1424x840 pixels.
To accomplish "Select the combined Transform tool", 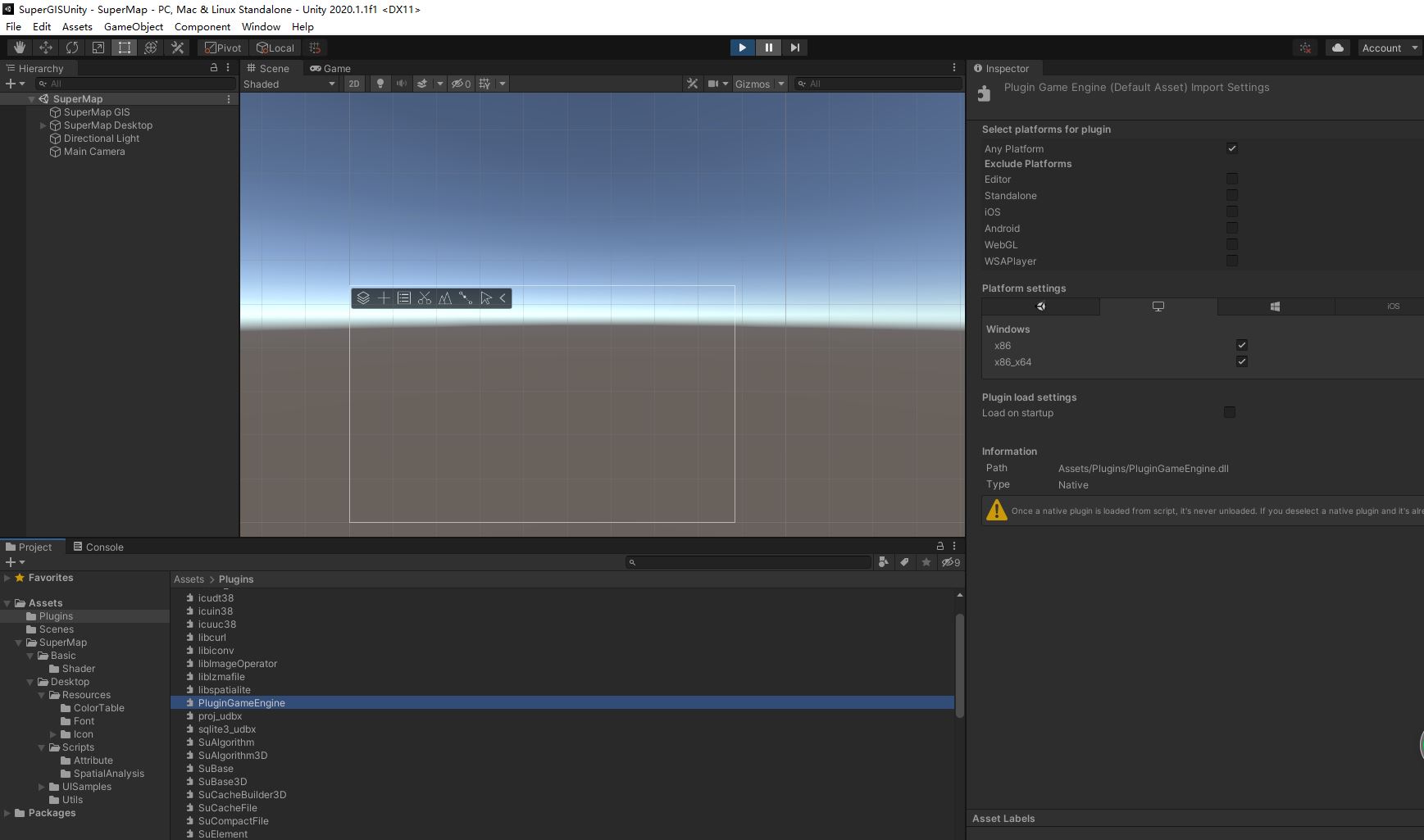I will (x=151, y=48).
